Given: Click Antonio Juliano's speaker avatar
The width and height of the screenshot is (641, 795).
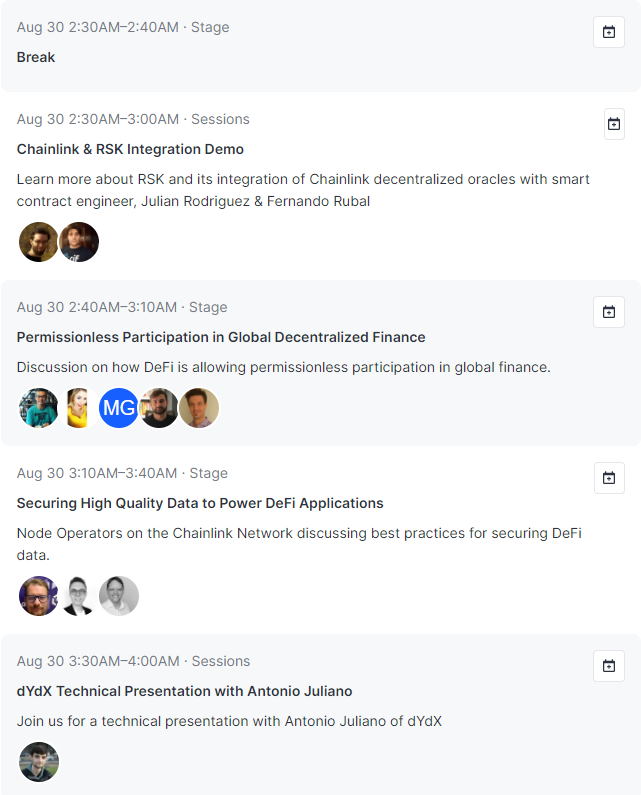Looking at the screenshot, I should [x=39, y=762].
